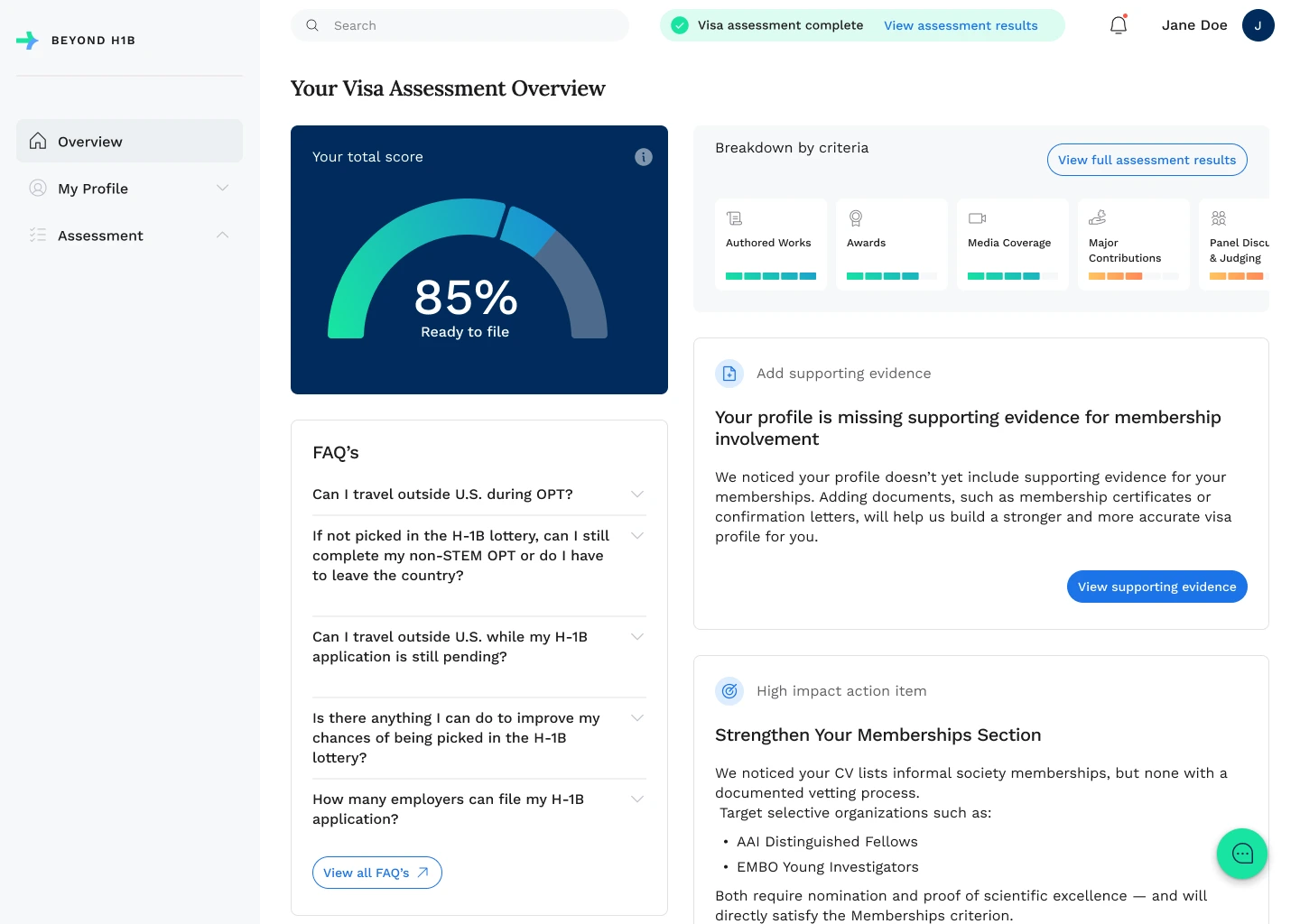Viewport: 1300px width, 924px height.
Task: Expand the My Profile sidebar menu
Action: 222,188
